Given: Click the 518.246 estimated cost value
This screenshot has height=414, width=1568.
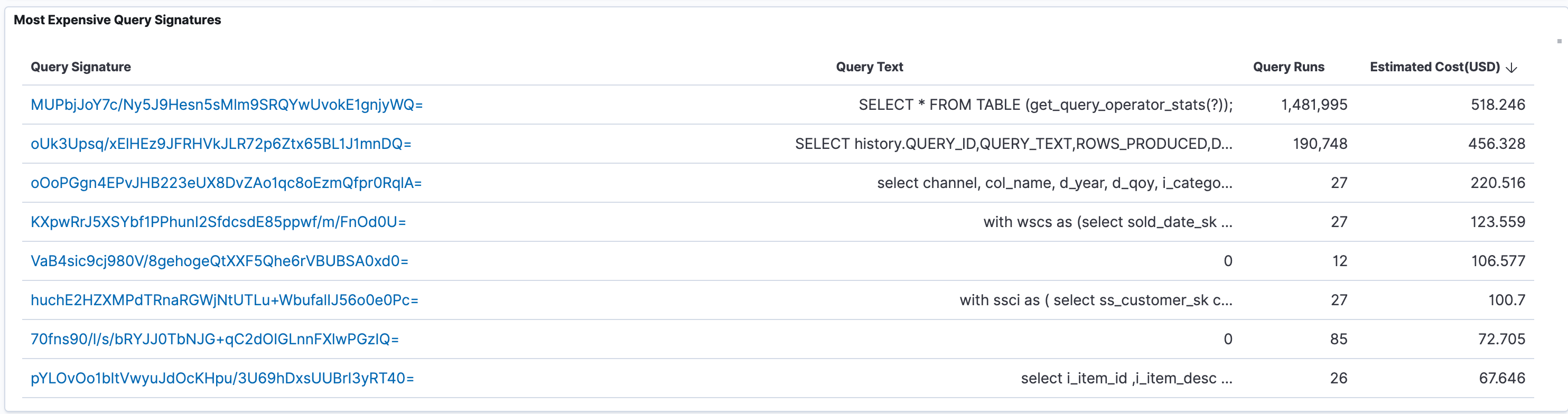Looking at the screenshot, I should coord(1497,105).
